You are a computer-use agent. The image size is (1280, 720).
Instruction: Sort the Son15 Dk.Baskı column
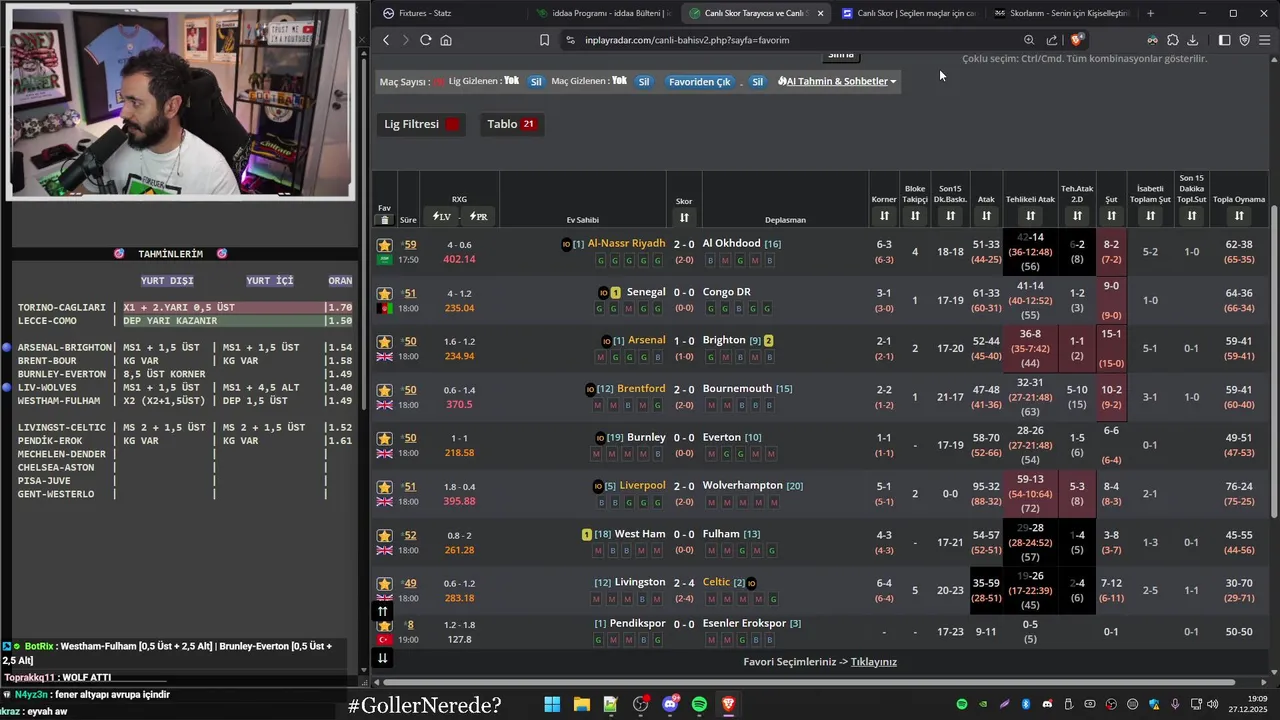point(950,216)
